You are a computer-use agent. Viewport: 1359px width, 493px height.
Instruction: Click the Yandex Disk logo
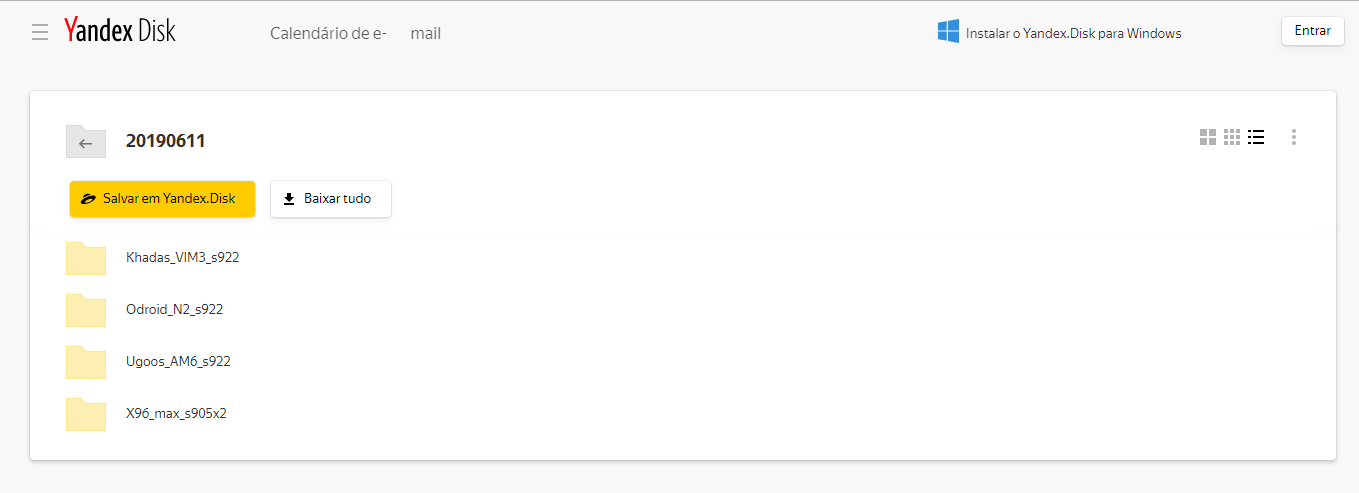[x=119, y=31]
